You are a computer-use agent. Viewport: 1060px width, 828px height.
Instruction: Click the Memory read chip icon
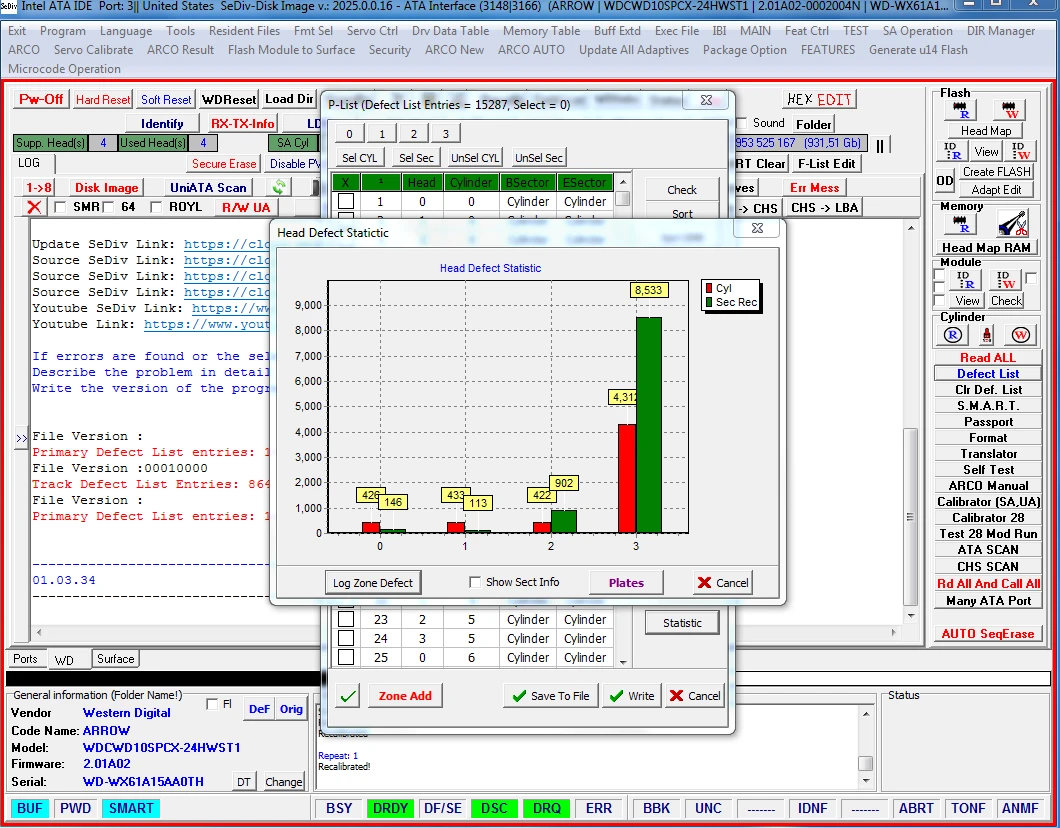[x=961, y=224]
